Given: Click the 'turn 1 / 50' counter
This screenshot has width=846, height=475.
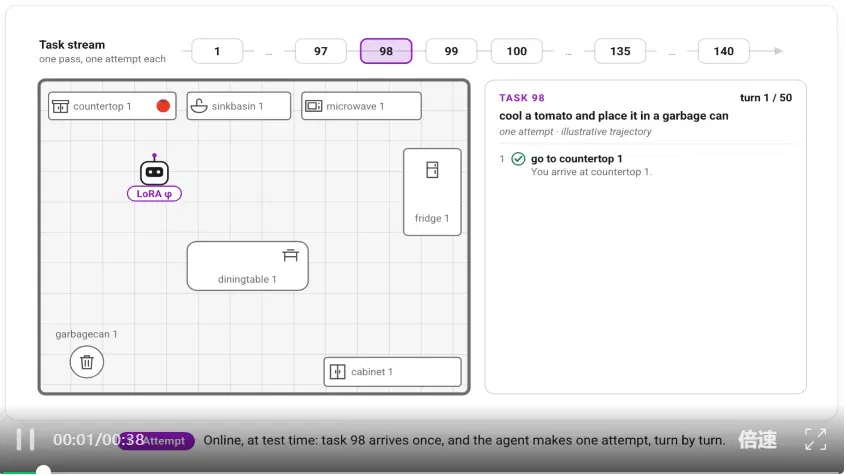Looking at the screenshot, I should pyautogui.click(x=766, y=98).
